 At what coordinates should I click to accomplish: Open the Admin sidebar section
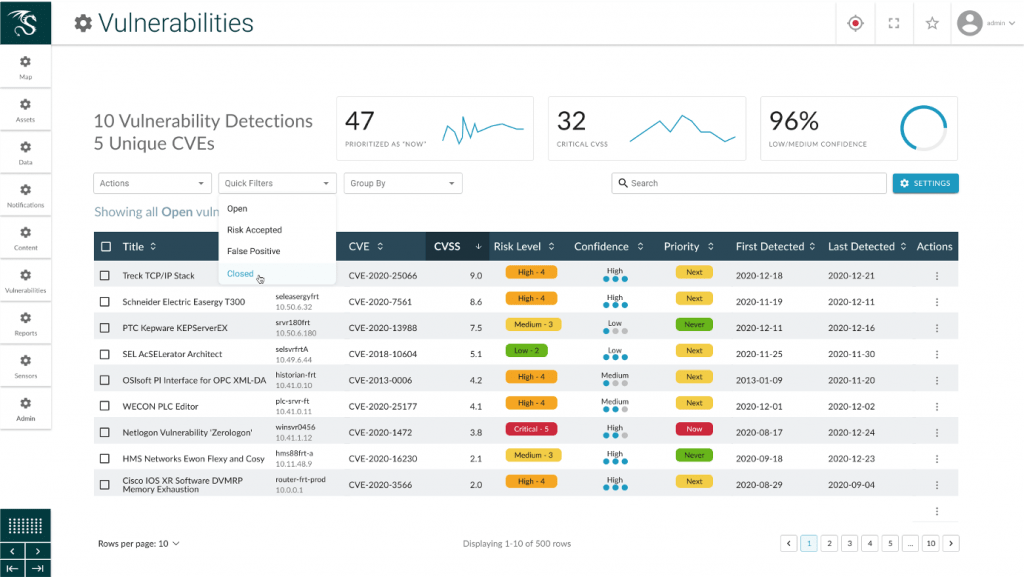(x=25, y=409)
